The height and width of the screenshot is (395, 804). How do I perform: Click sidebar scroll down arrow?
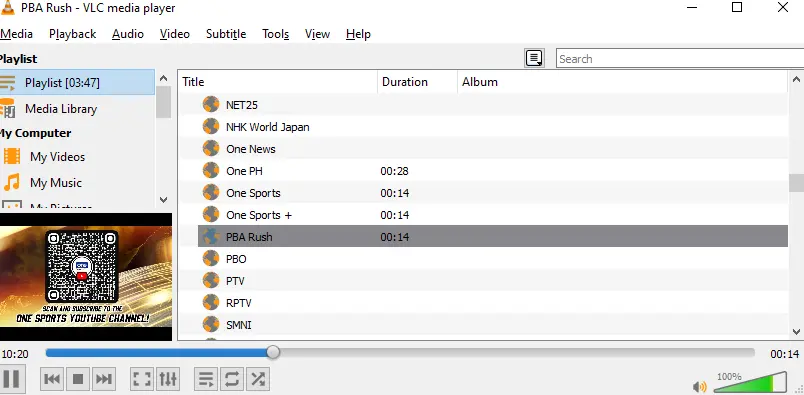pyautogui.click(x=164, y=200)
